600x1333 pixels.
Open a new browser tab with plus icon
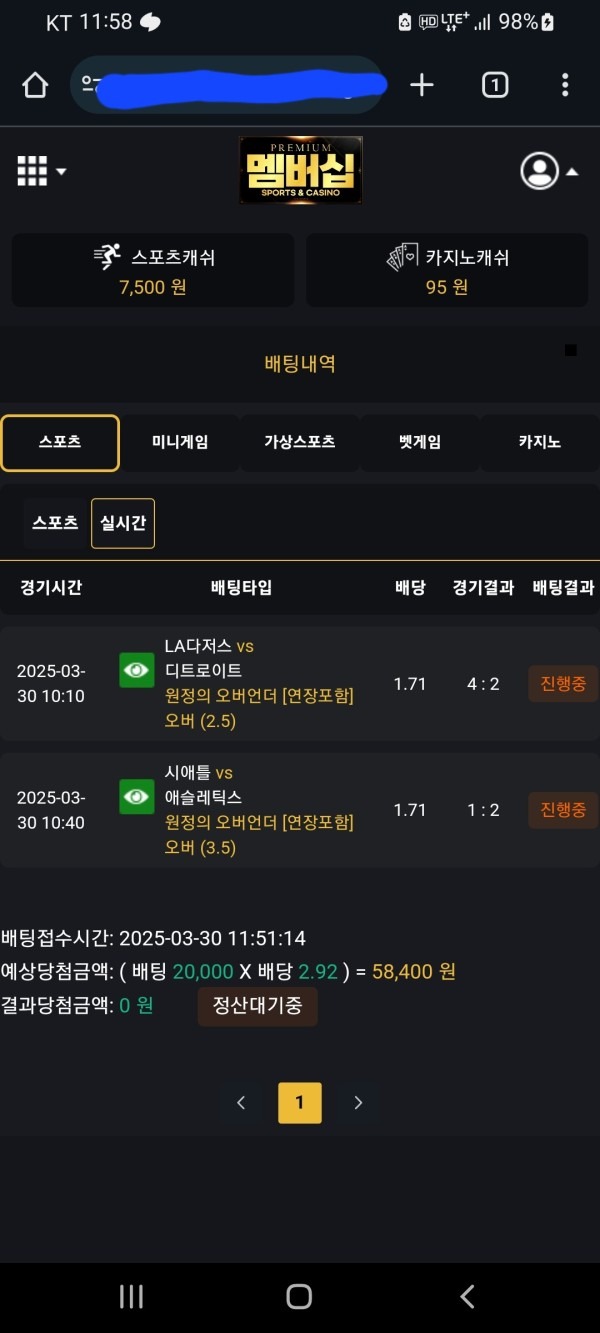[421, 84]
